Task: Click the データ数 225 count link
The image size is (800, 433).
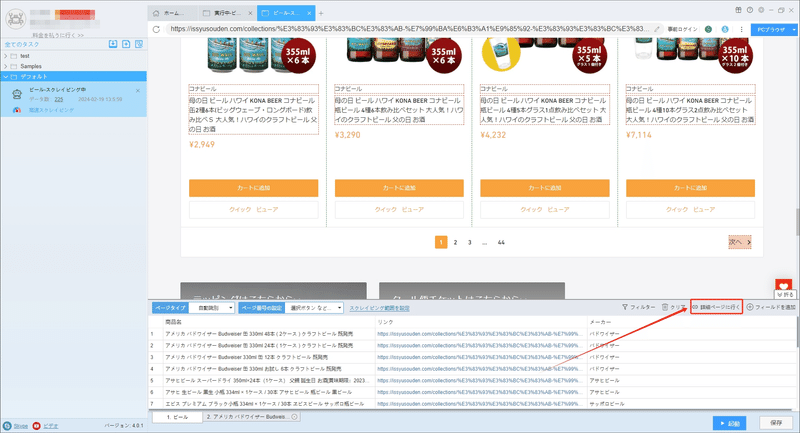Action: click(59, 99)
